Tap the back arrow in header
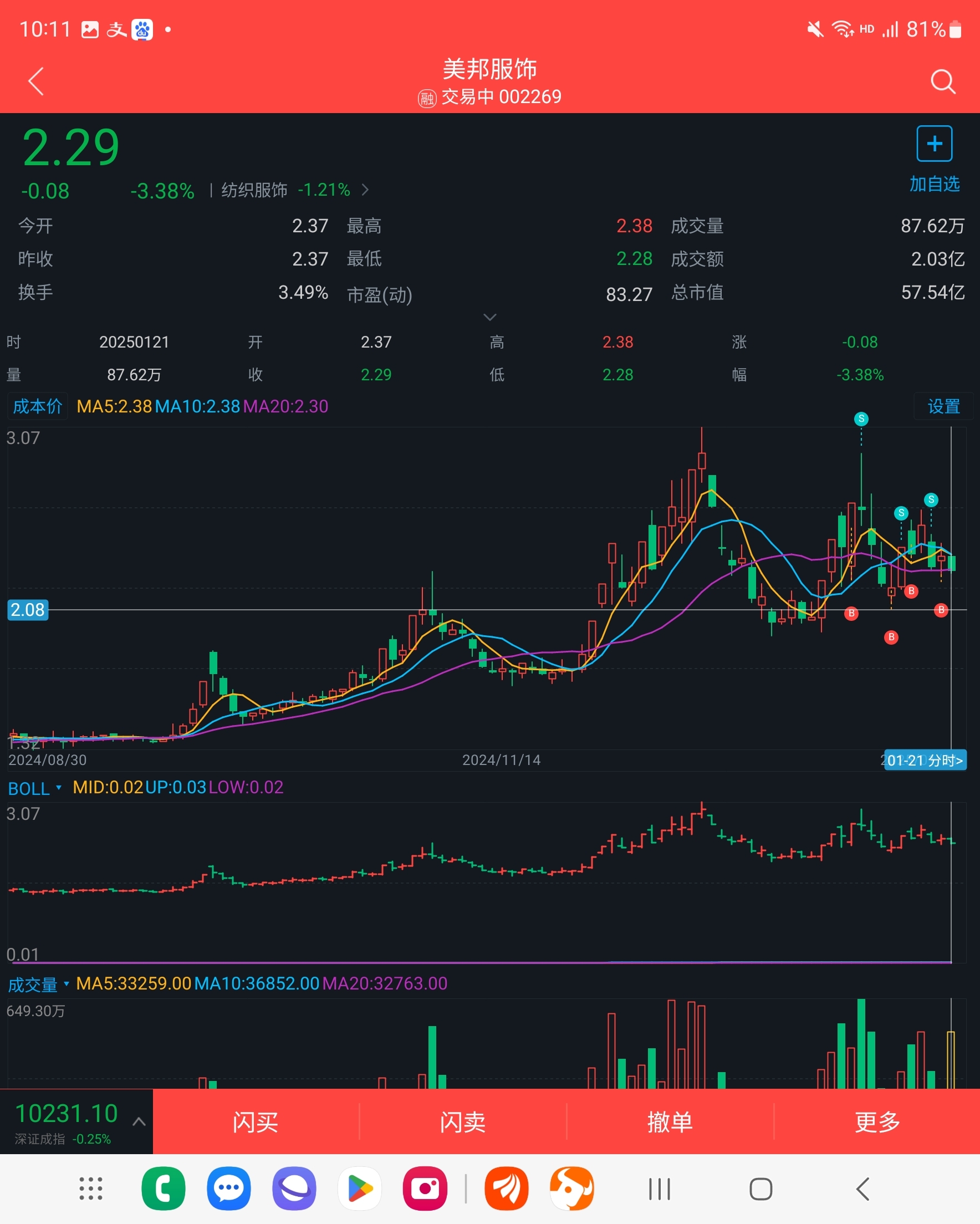Image resolution: width=980 pixels, height=1224 pixels. [x=37, y=81]
